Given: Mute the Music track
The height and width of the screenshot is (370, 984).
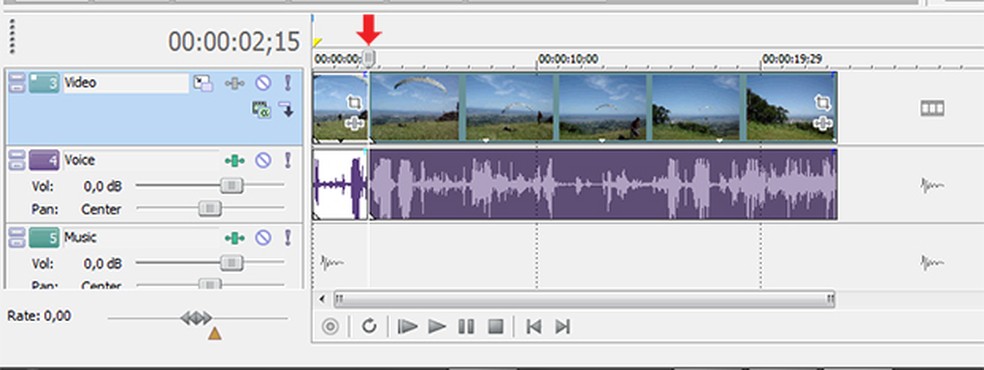Looking at the screenshot, I should (x=263, y=238).
